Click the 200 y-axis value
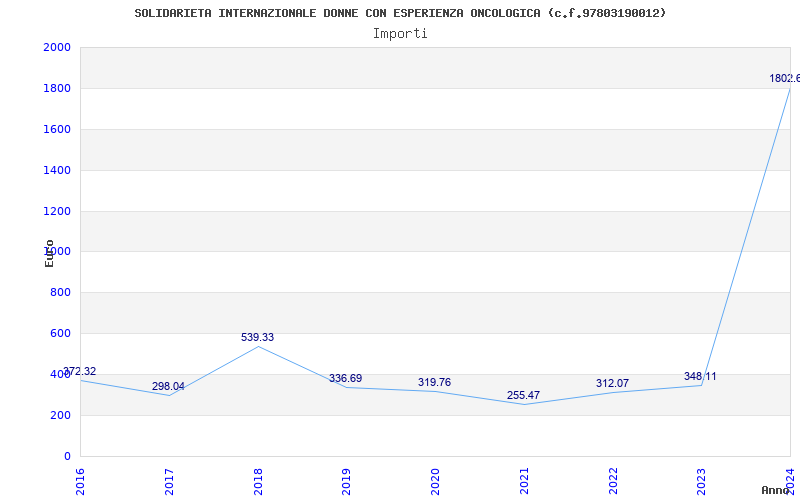This screenshot has height=500, width=800. (x=60, y=415)
